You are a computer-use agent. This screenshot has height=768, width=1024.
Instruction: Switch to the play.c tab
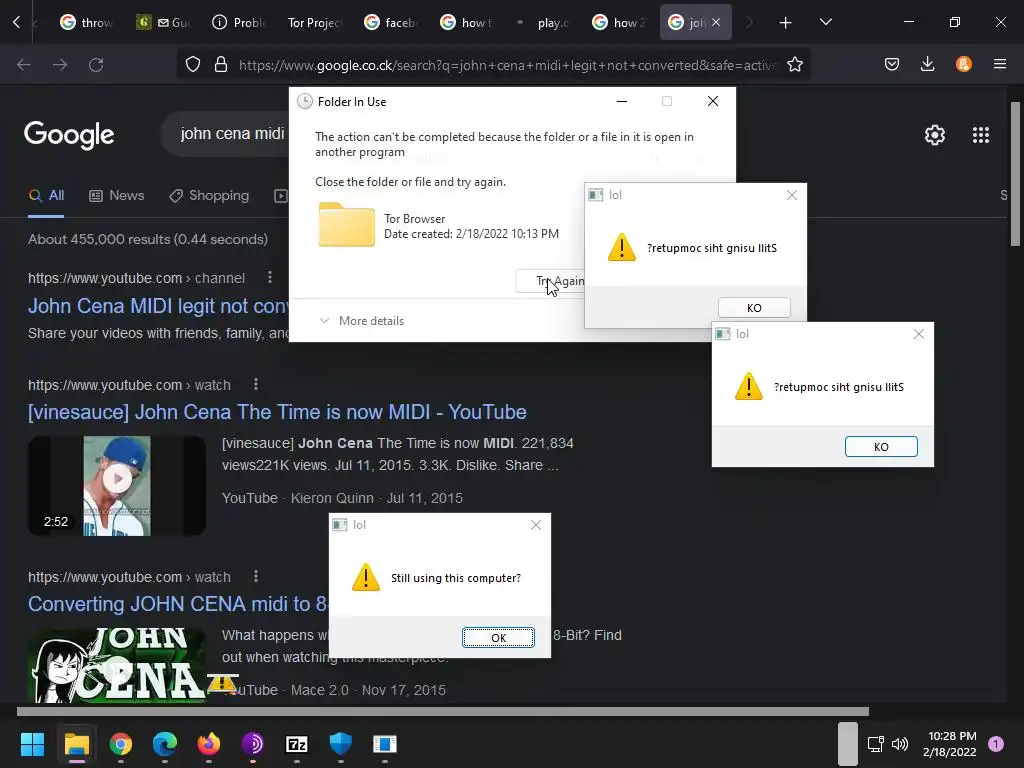coord(543,23)
